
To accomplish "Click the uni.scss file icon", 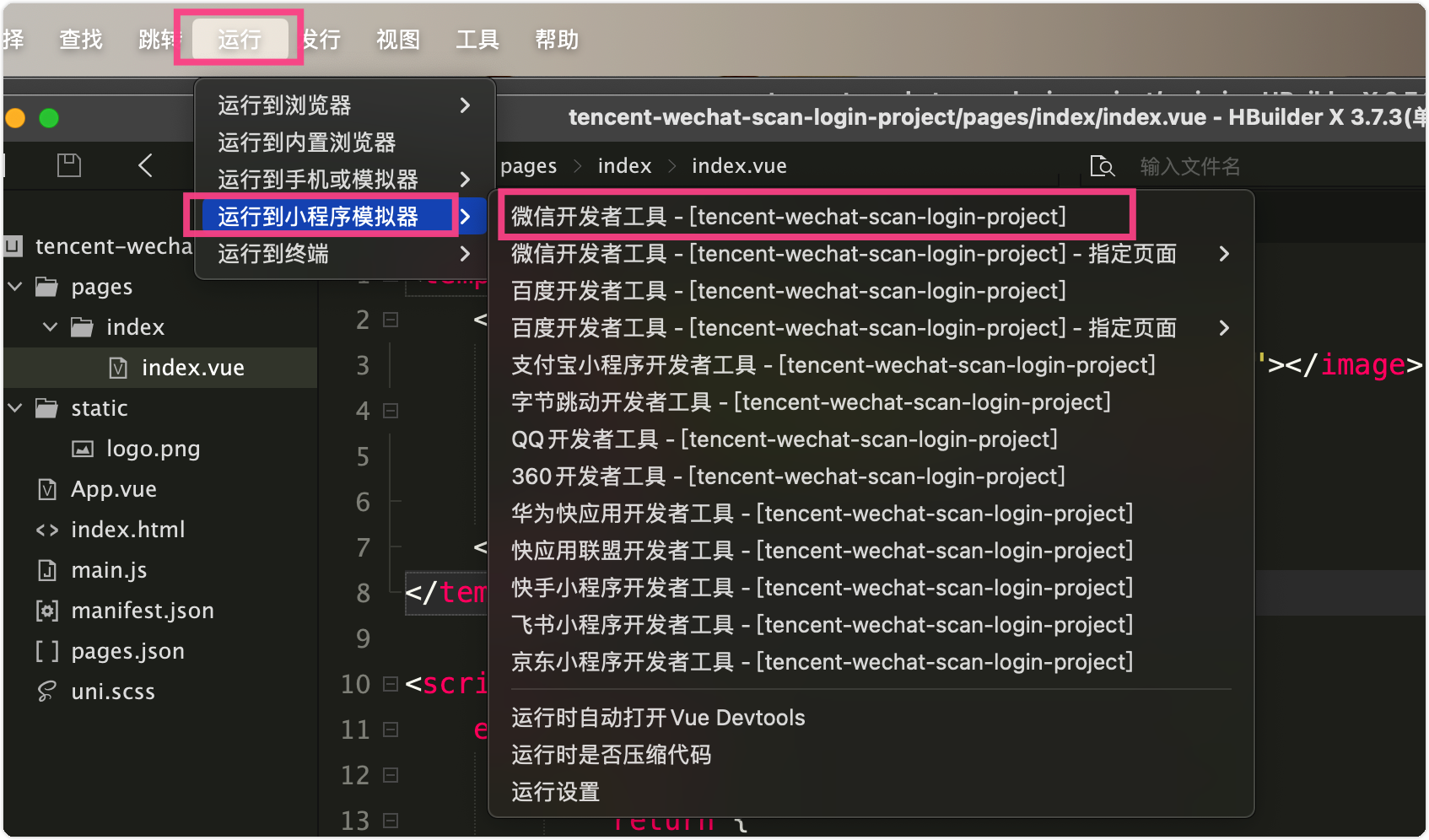I will coord(47,692).
